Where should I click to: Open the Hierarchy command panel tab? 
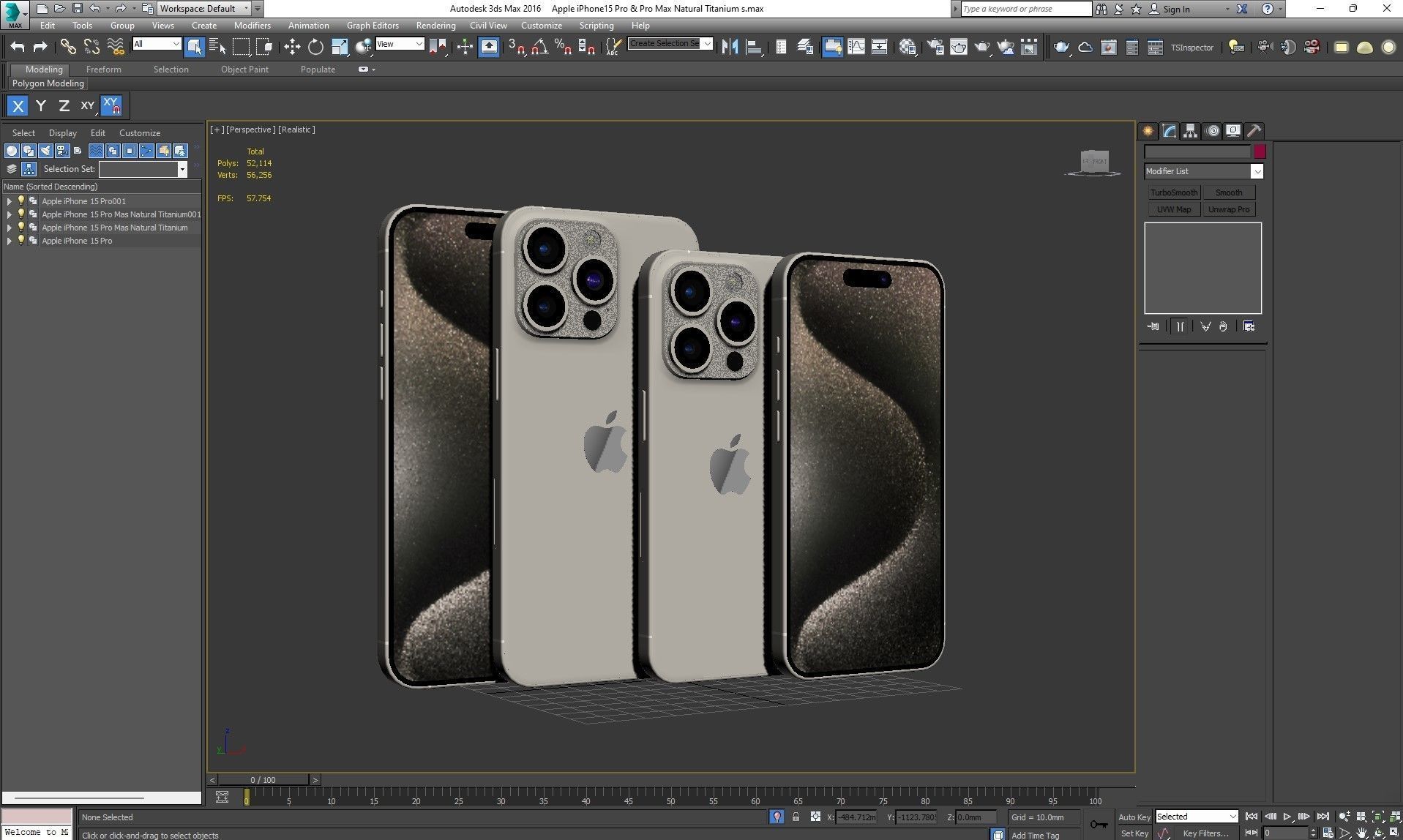[1190, 131]
